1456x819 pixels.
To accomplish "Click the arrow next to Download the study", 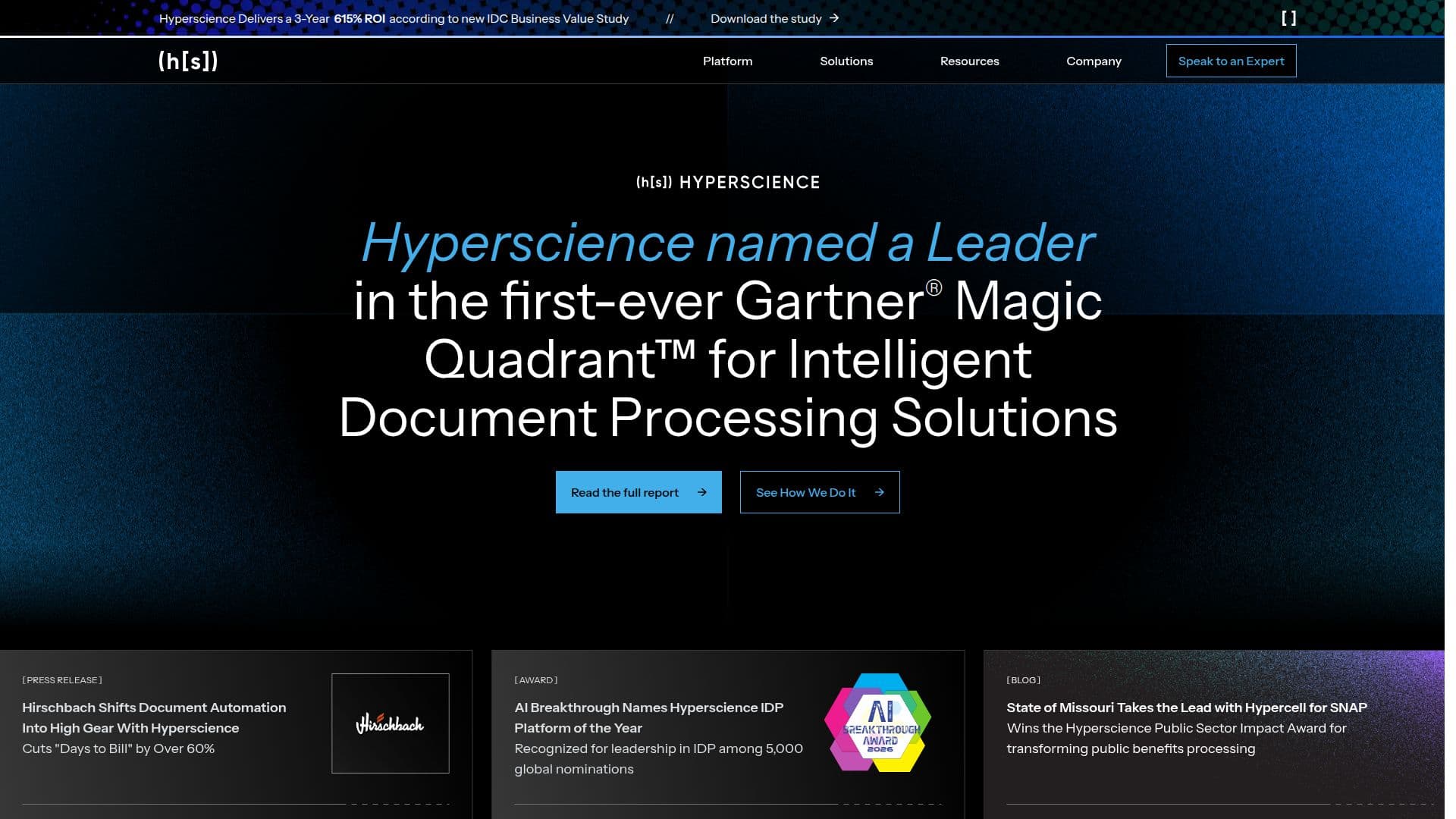I will (834, 18).
